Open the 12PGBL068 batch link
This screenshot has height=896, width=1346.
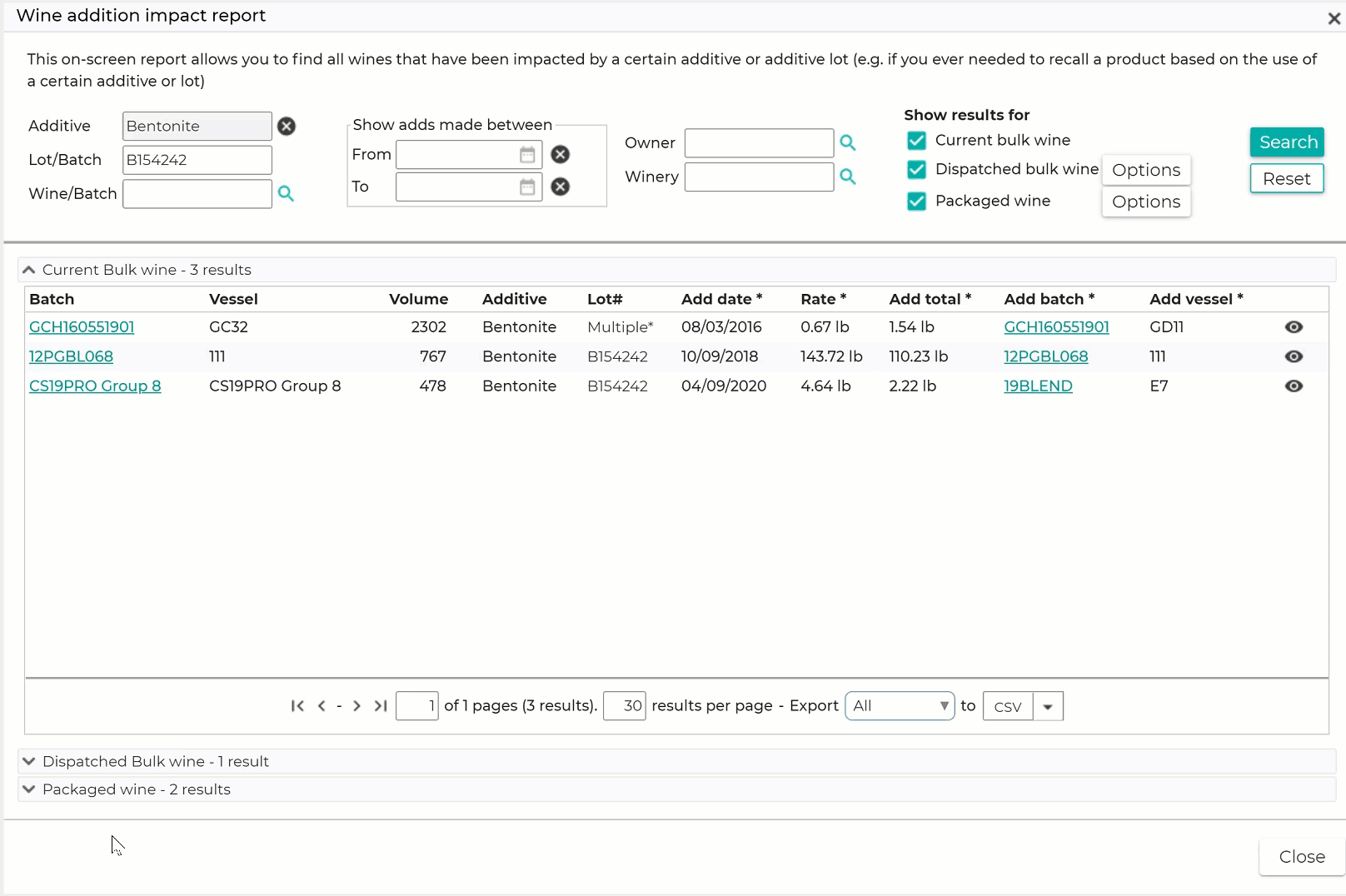pyautogui.click(x=71, y=356)
